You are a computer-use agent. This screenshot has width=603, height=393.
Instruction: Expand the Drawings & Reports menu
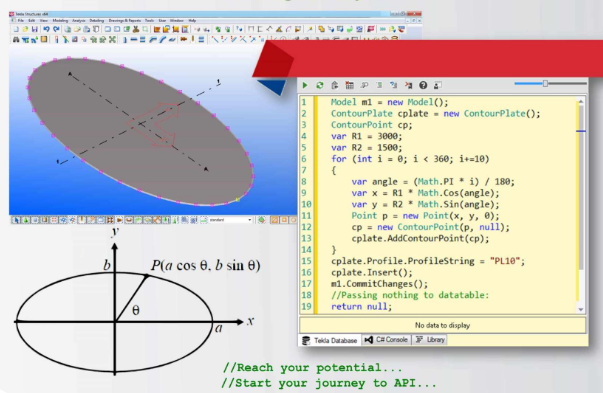[125, 20]
